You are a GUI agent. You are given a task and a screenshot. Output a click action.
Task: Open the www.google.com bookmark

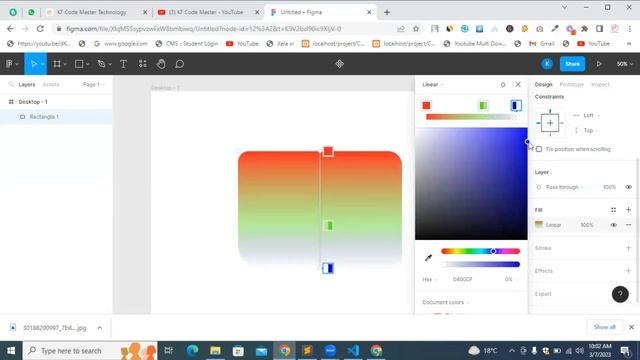(x=120, y=43)
